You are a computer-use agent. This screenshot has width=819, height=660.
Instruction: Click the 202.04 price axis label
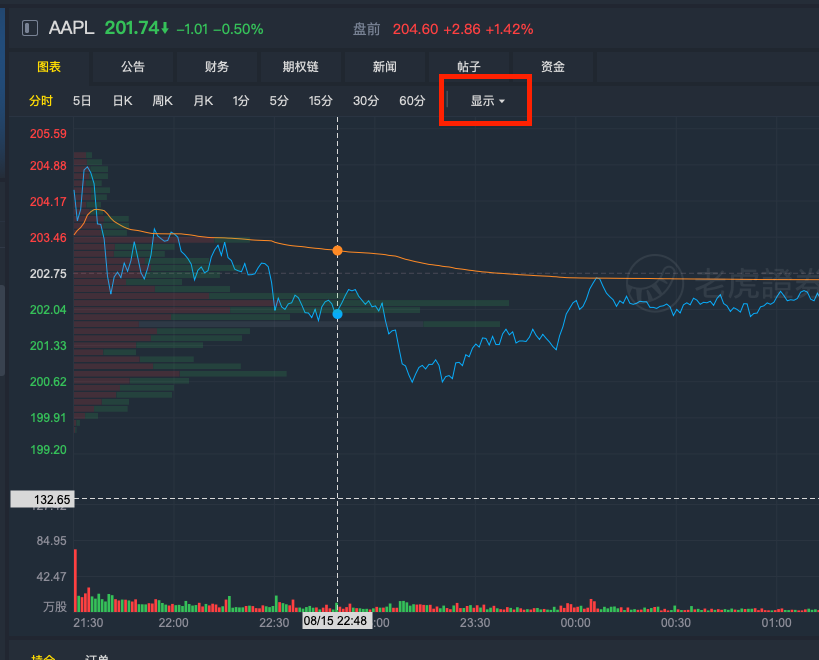click(x=48, y=310)
